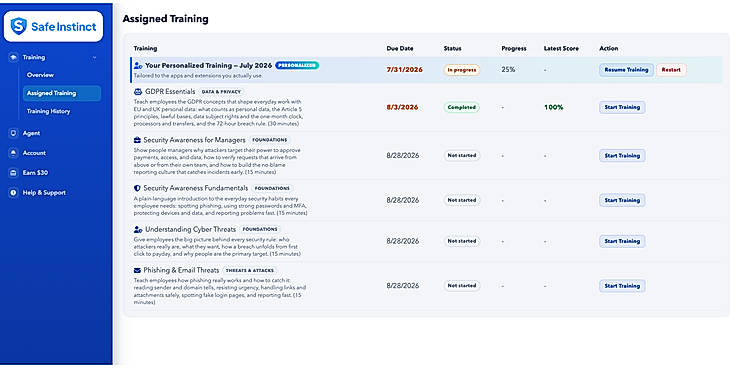Start Training for Security Awareness for Managers
The width and height of the screenshot is (736, 368).
point(622,155)
